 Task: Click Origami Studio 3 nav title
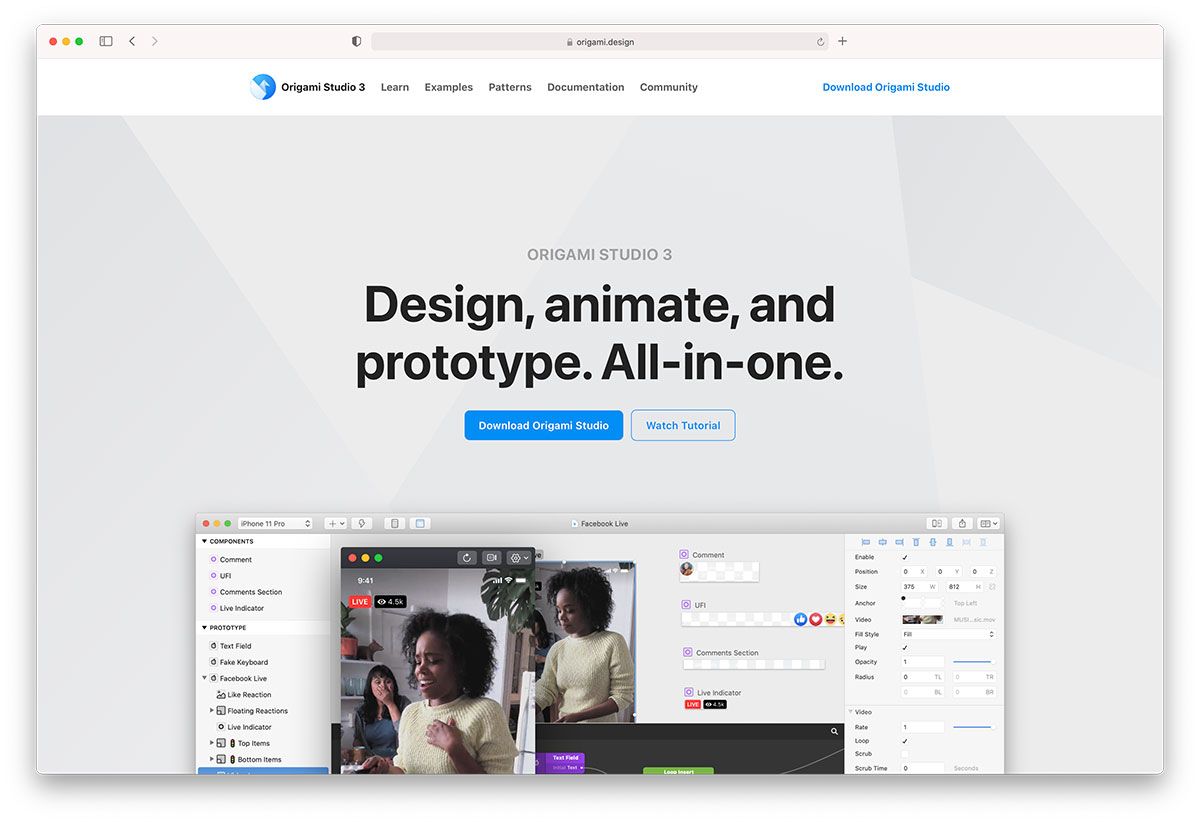pos(323,87)
